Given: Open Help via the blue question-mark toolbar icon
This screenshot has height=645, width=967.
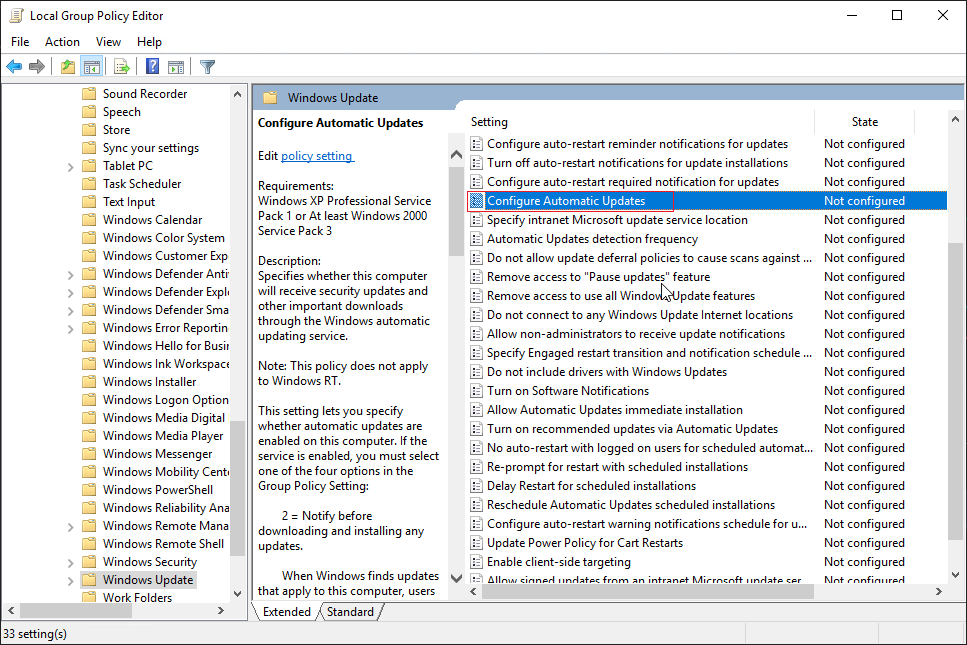Looking at the screenshot, I should pos(152,67).
